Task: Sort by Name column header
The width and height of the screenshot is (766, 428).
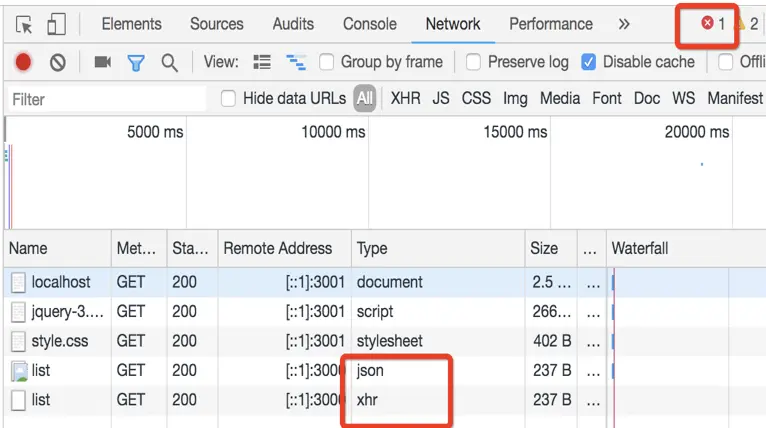Action: [x=58, y=248]
